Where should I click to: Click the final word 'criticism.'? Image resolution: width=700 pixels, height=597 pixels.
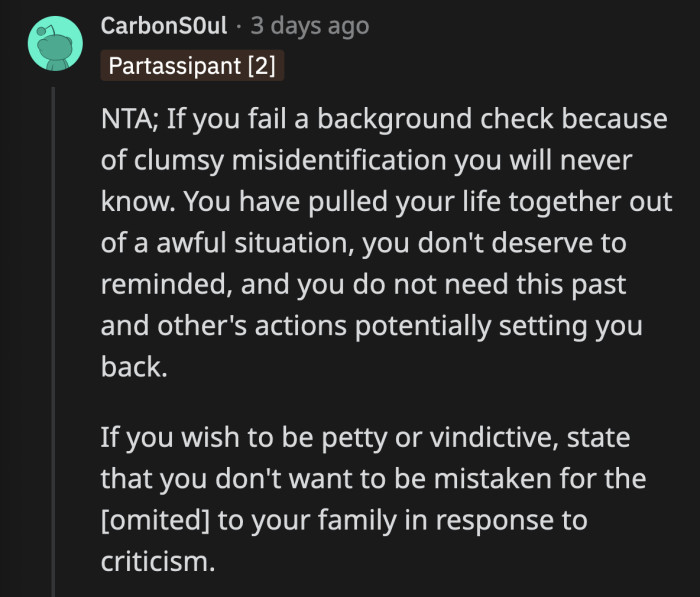(x=157, y=562)
